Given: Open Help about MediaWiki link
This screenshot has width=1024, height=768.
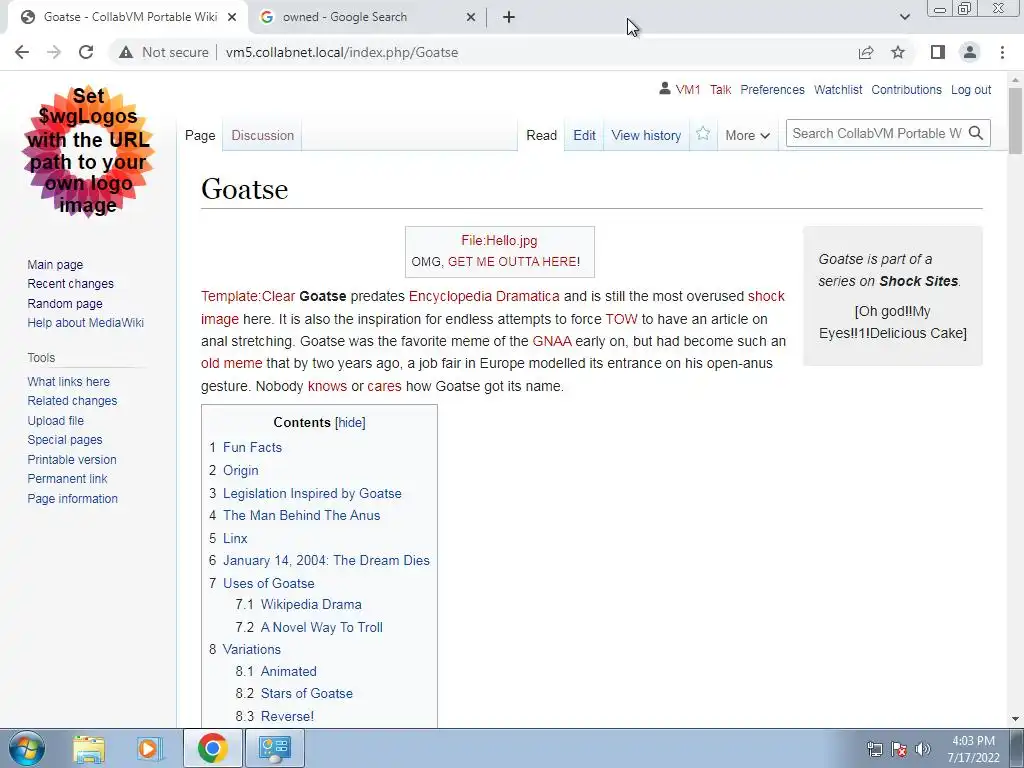Looking at the screenshot, I should pyautogui.click(x=86, y=323).
